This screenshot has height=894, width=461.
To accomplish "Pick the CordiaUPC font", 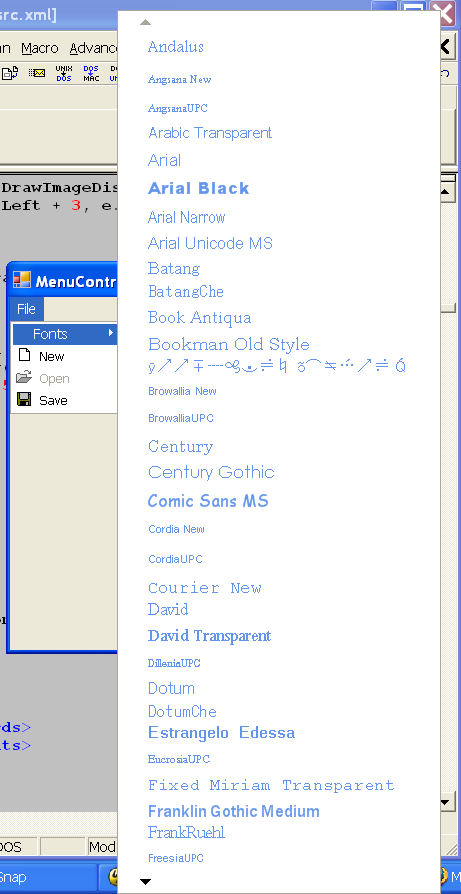I will (x=175, y=559).
